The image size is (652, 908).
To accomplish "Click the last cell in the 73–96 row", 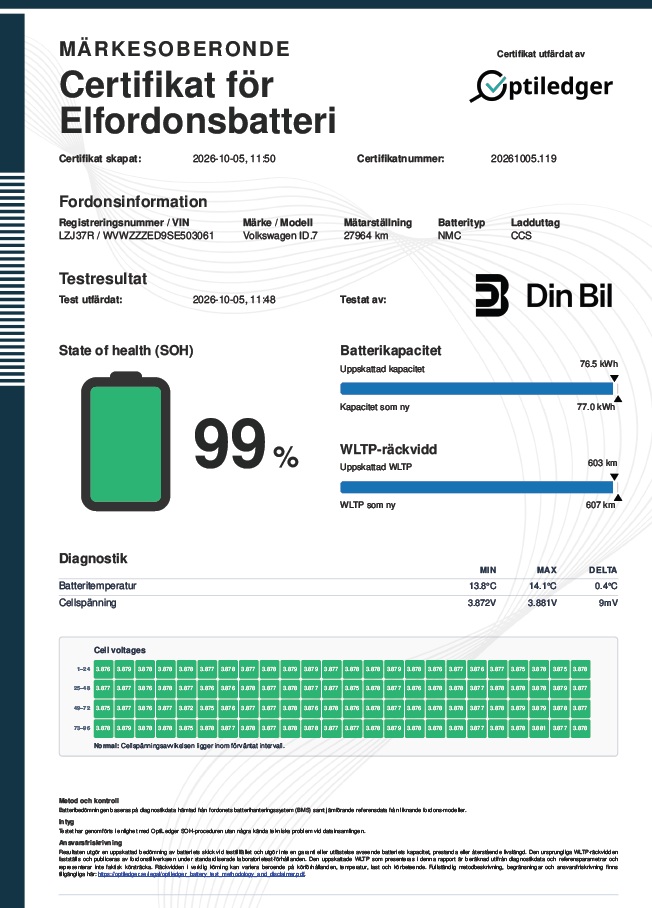I will pyautogui.click(x=580, y=728).
